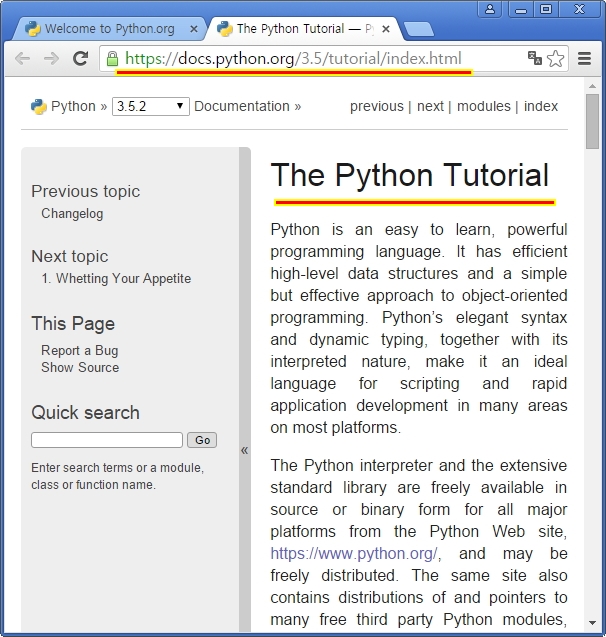Focus the Quick search input field
The image size is (606, 637).
tap(107, 440)
